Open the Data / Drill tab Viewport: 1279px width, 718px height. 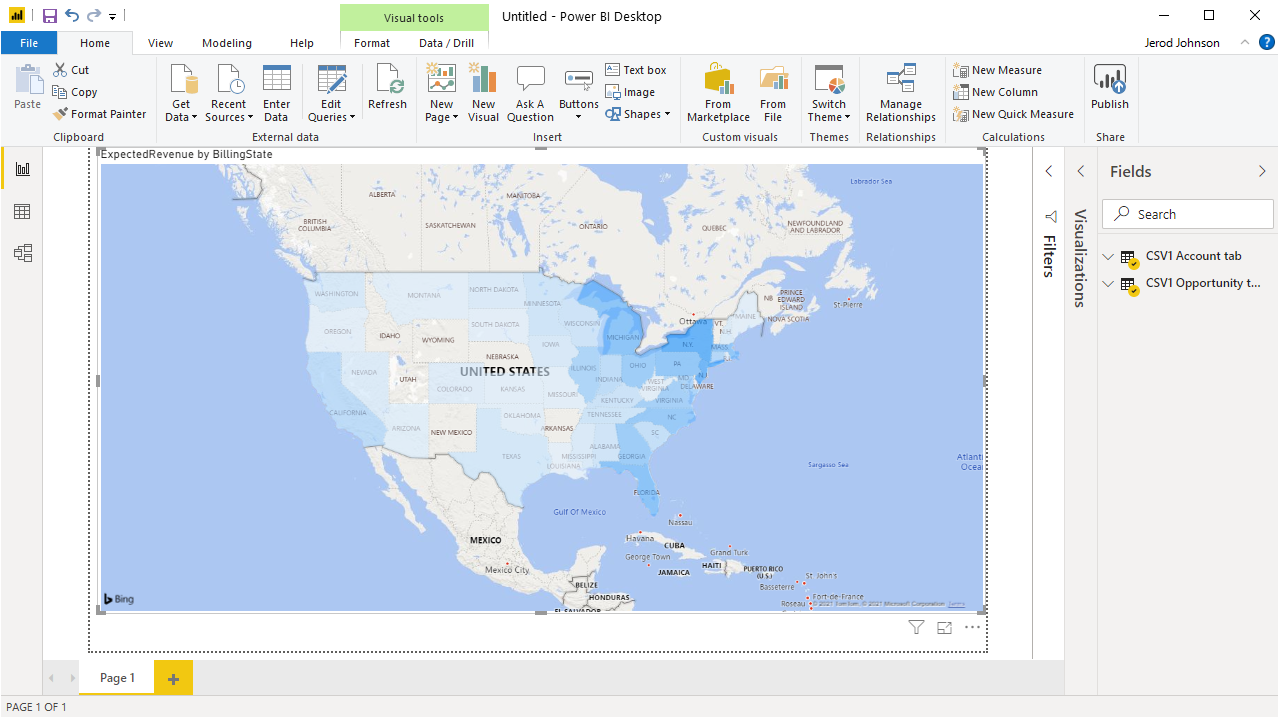[x=446, y=43]
